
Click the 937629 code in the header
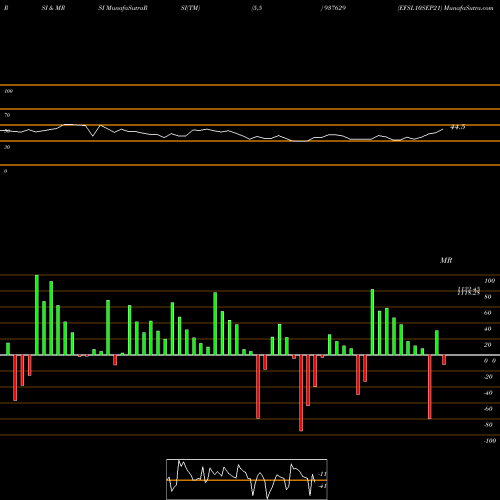(334, 8)
